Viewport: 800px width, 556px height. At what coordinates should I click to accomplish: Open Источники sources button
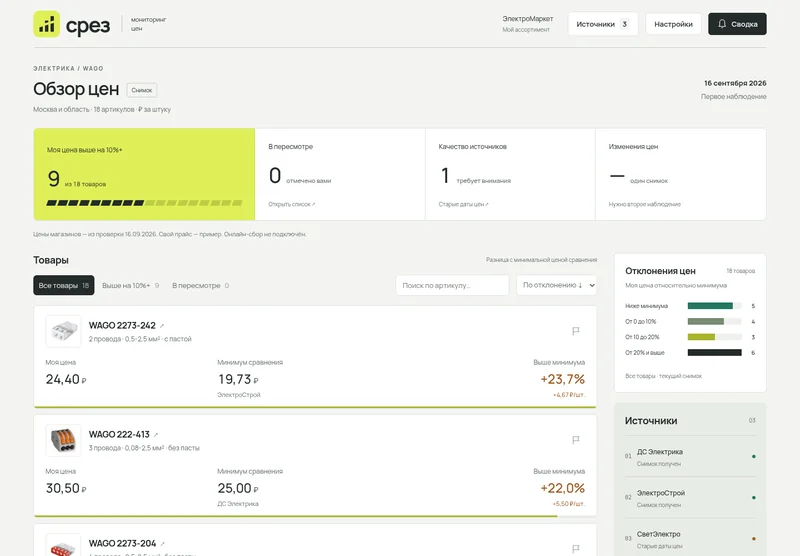click(603, 24)
